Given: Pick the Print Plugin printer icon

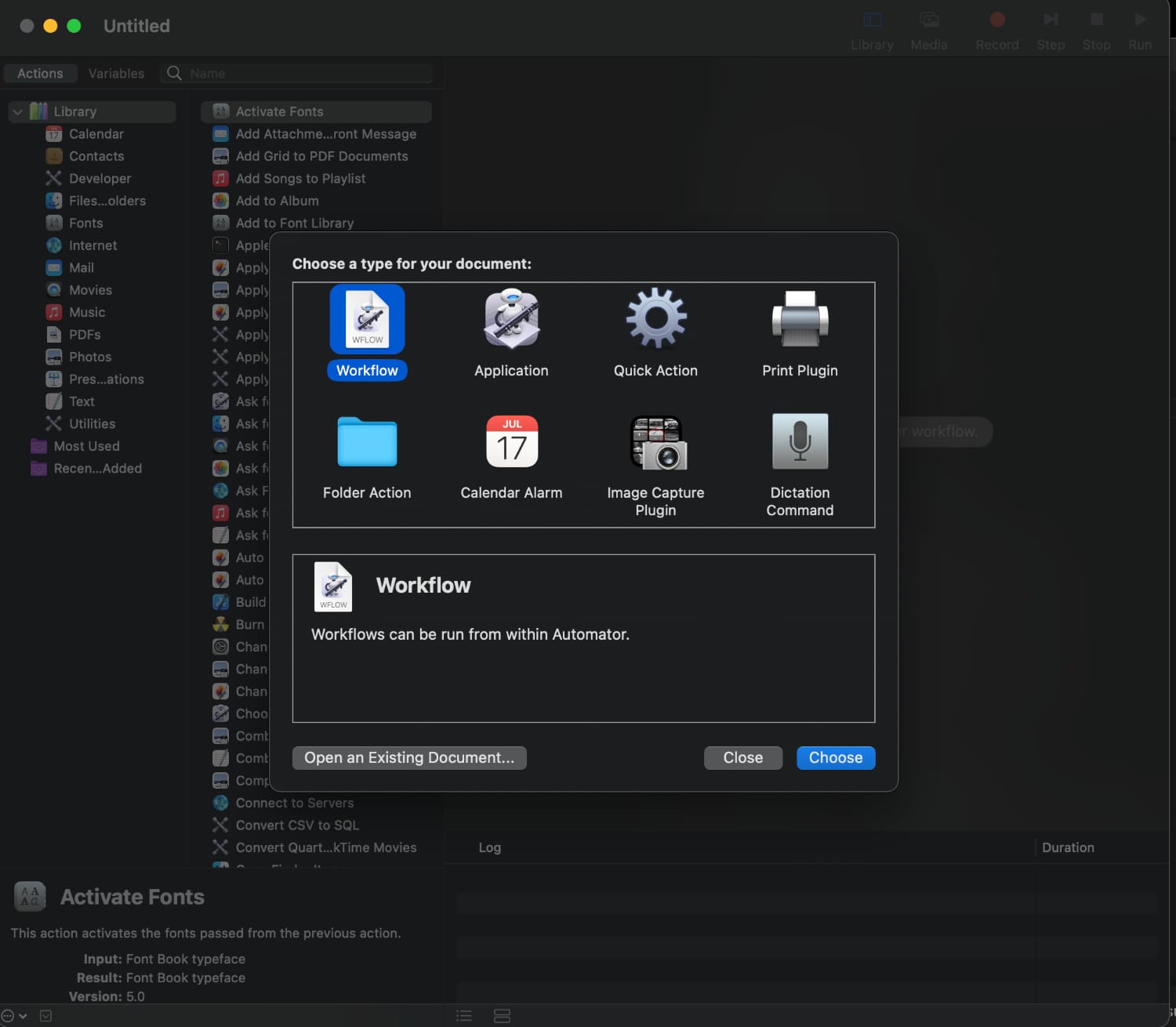Looking at the screenshot, I should [x=800, y=318].
